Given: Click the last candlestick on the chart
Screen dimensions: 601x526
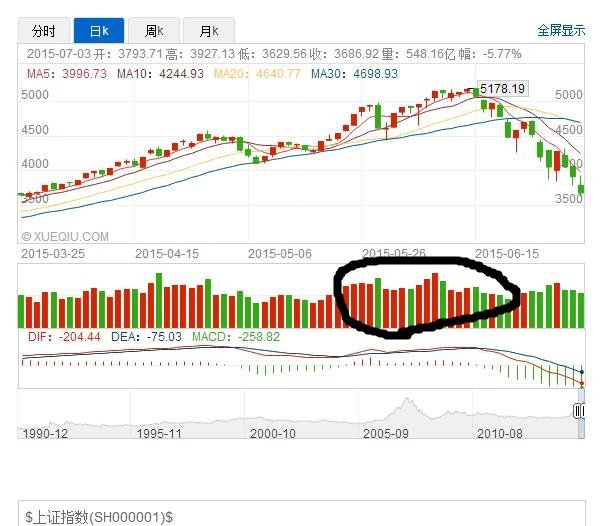Looking at the screenshot, I should [x=582, y=188].
